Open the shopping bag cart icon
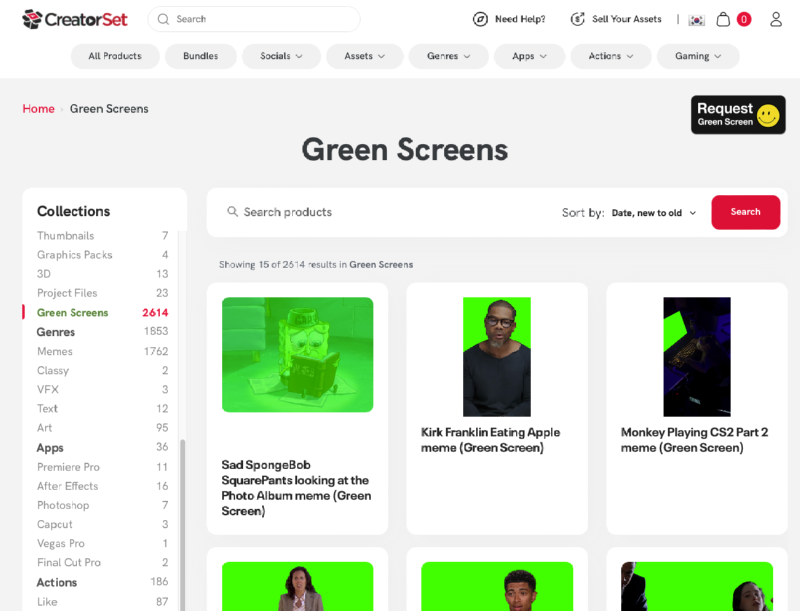Screen dimensions: 800x611 (723, 19)
